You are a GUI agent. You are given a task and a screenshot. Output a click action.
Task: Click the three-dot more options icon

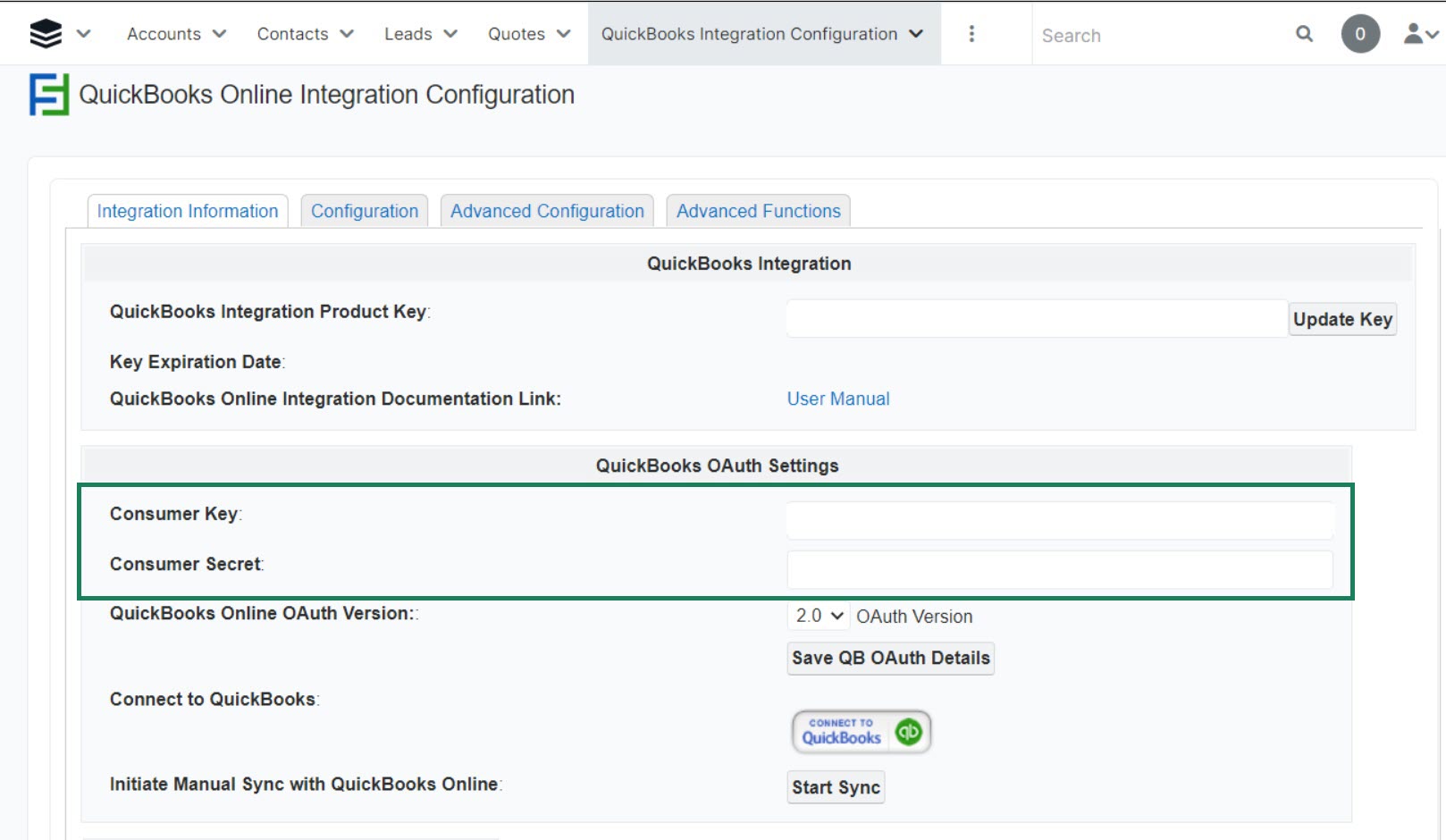tap(971, 34)
